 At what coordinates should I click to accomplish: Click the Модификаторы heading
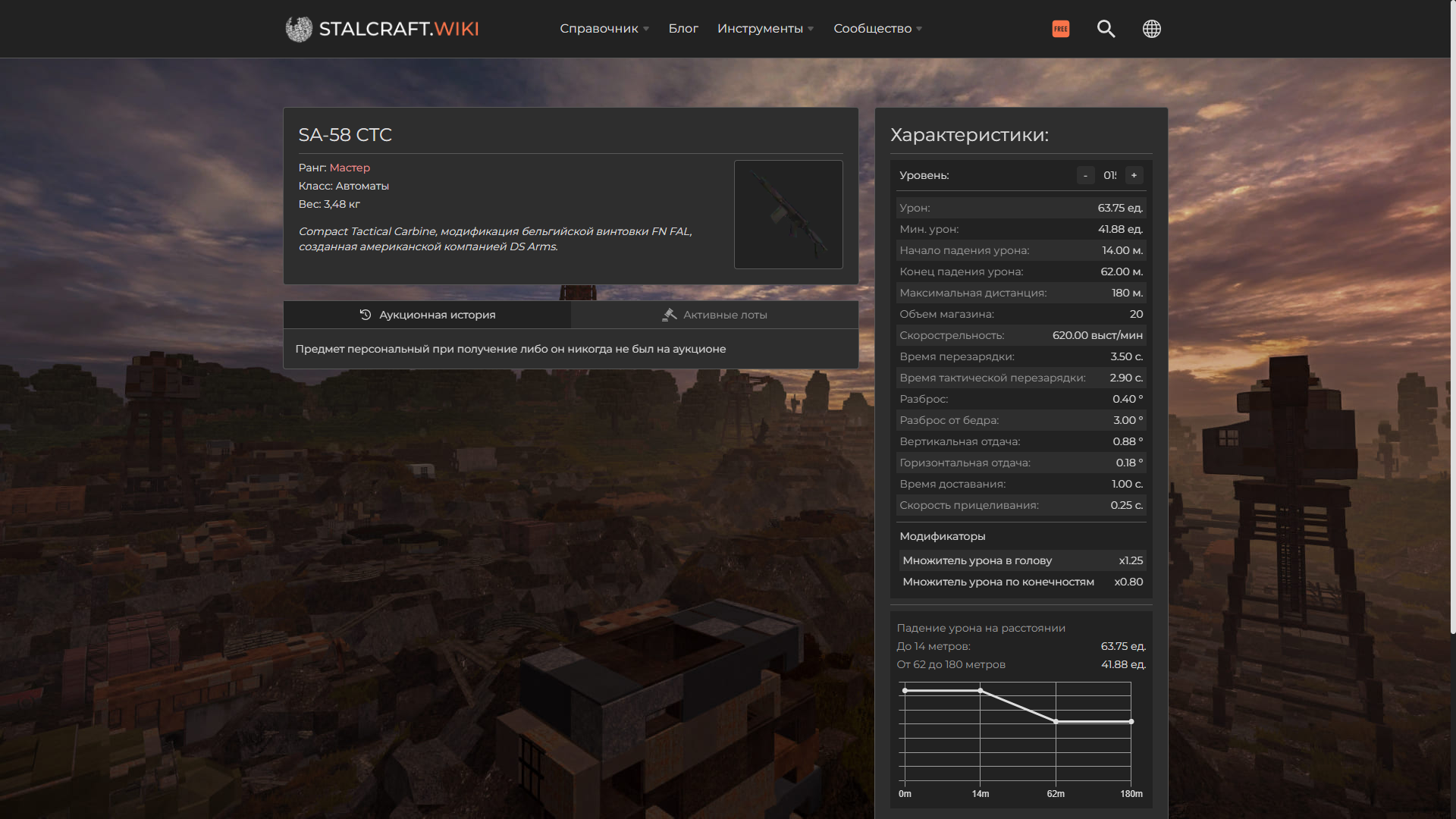click(943, 536)
